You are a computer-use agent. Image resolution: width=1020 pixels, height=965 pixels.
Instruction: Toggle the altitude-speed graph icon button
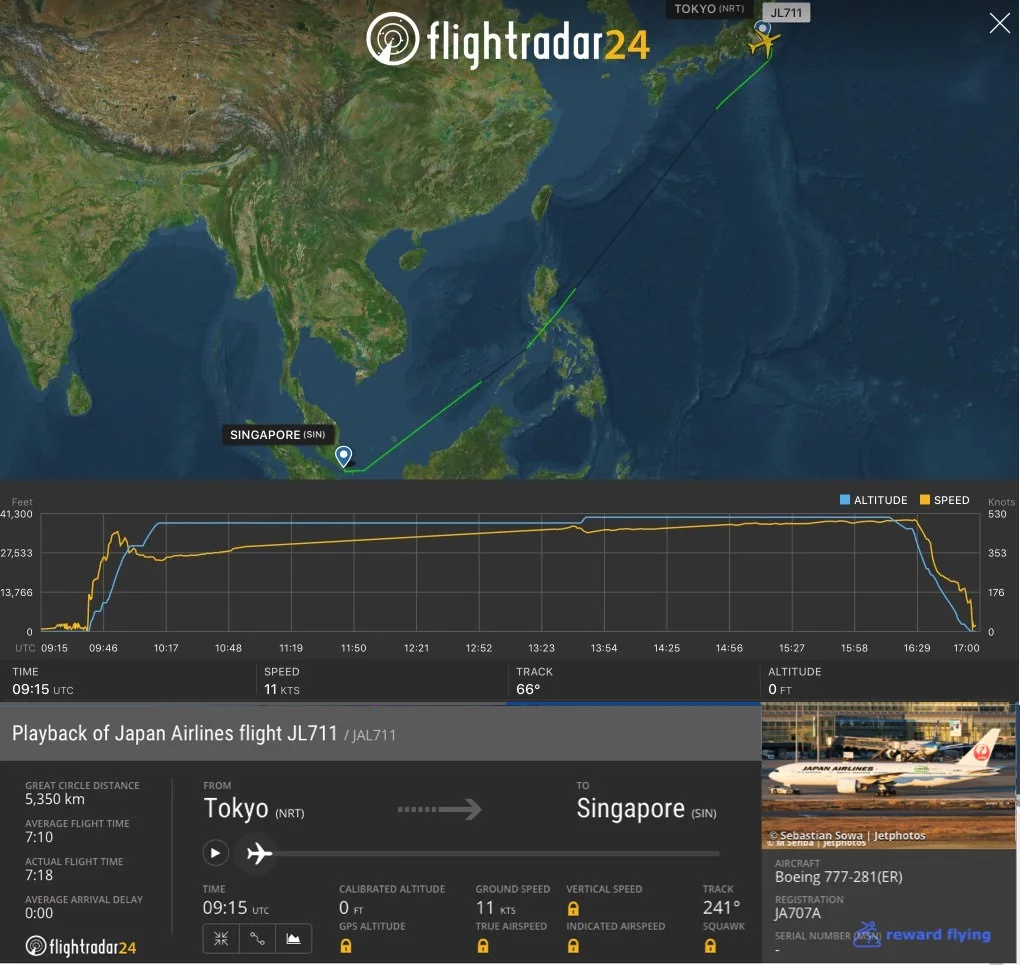(x=293, y=938)
